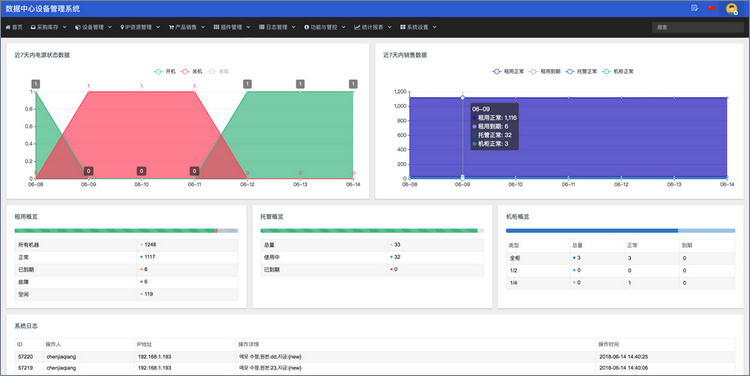Enable the greyed-out 未知 legend series
Screen dimensions: 750x376
point(218,71)
